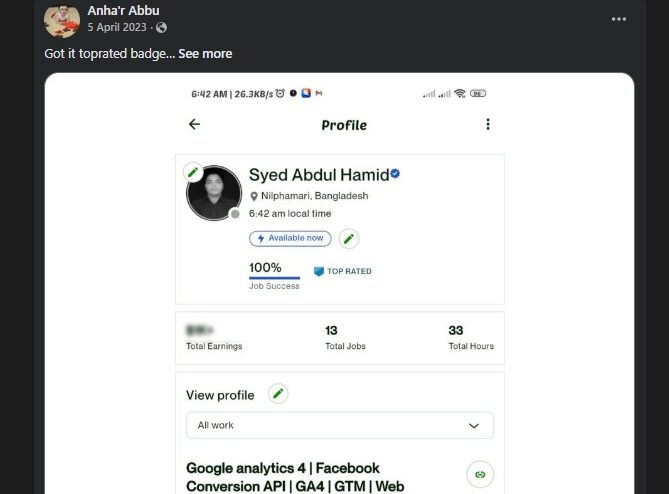Click the green copy link icon
This screenshot has height=494, width=669.
point(480,474)
